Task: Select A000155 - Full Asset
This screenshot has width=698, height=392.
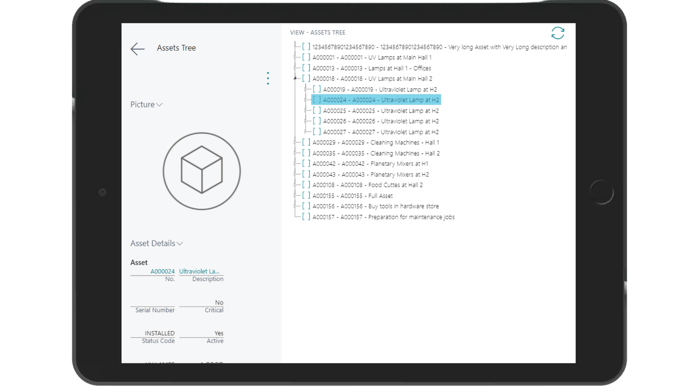Action: click(353, 196)
